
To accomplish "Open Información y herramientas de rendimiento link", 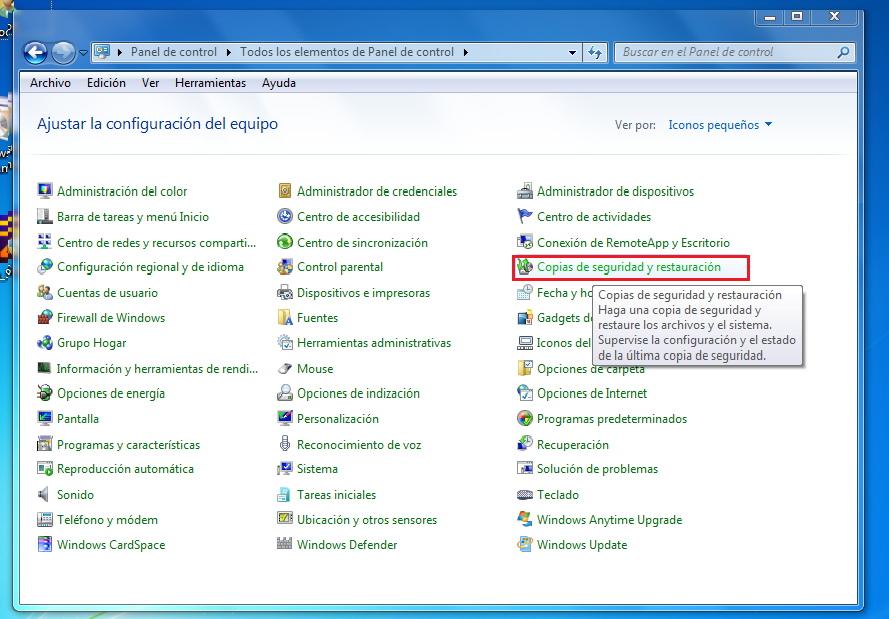I will tap(157, 369).
